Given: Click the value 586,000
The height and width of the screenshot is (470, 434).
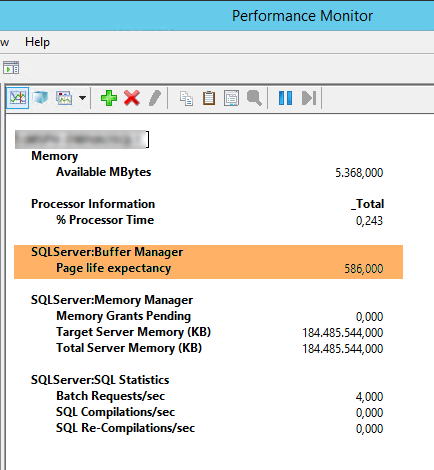Looking at the screenshot, I should pyautogui.click(x=364, y=269).
